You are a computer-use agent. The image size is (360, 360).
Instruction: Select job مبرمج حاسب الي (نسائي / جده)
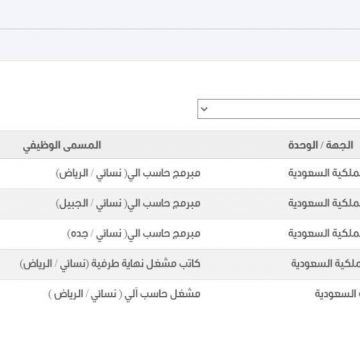134,234
